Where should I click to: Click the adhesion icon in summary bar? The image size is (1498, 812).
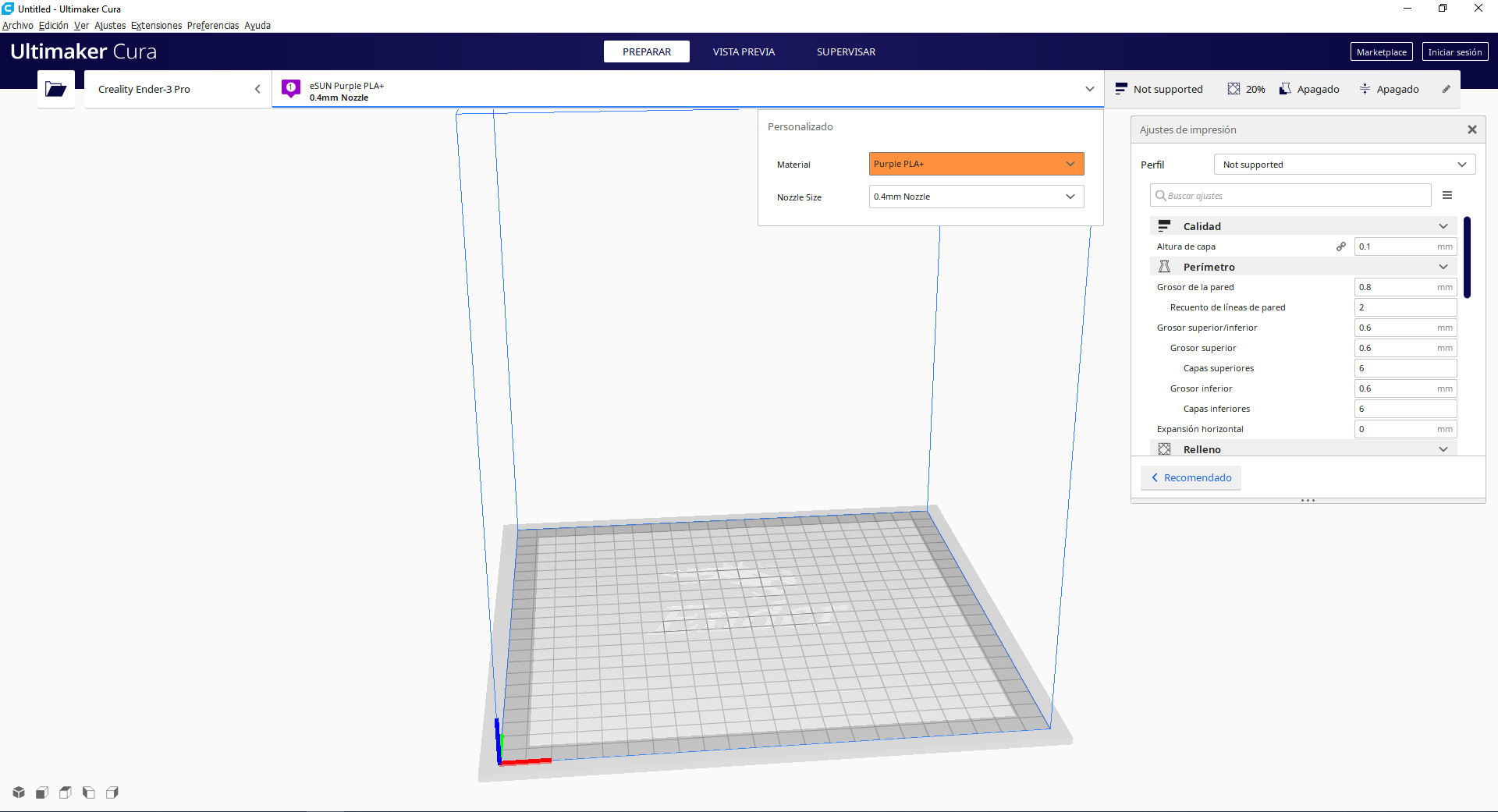[x=1365, y=89]
